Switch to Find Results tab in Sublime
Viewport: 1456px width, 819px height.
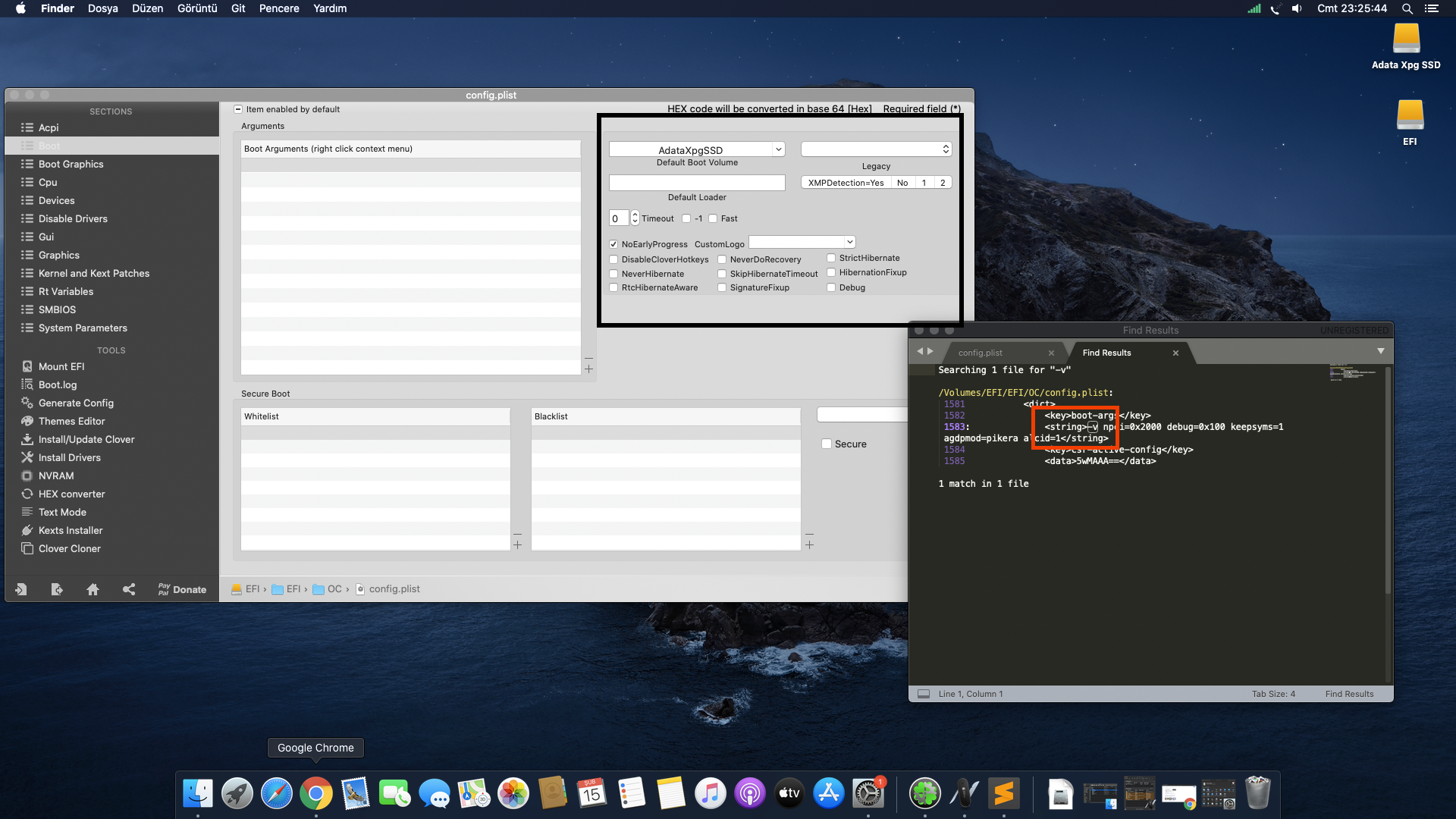click(x=1106, y=353)
